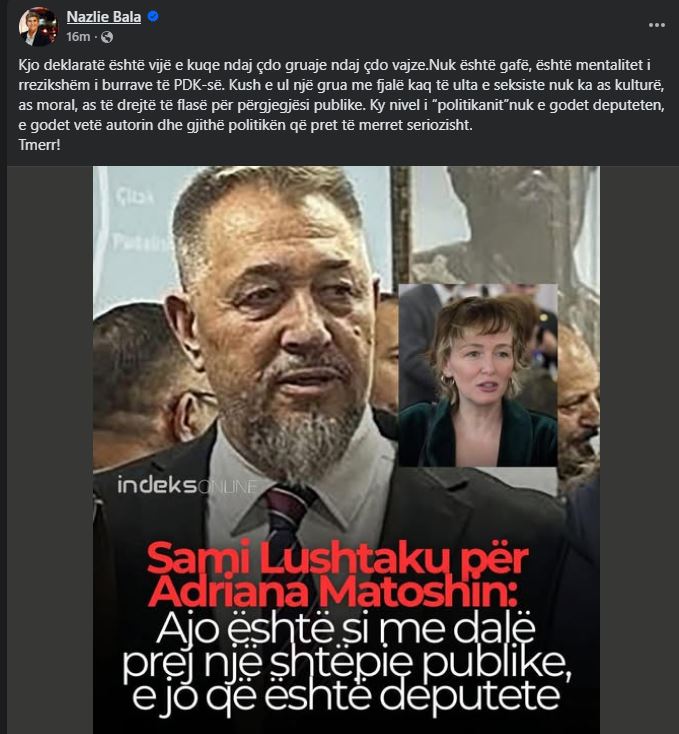This screenshot has width=679, height=734.
Task: Click the word 'Tmerr!' in post
Action: tap(40, 145)
